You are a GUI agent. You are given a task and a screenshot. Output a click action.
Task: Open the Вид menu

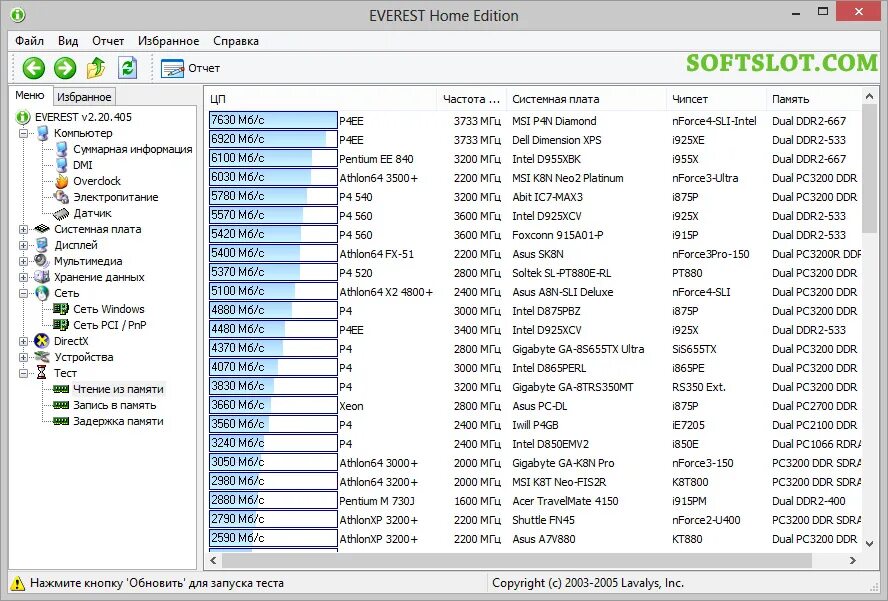[68, 41]
